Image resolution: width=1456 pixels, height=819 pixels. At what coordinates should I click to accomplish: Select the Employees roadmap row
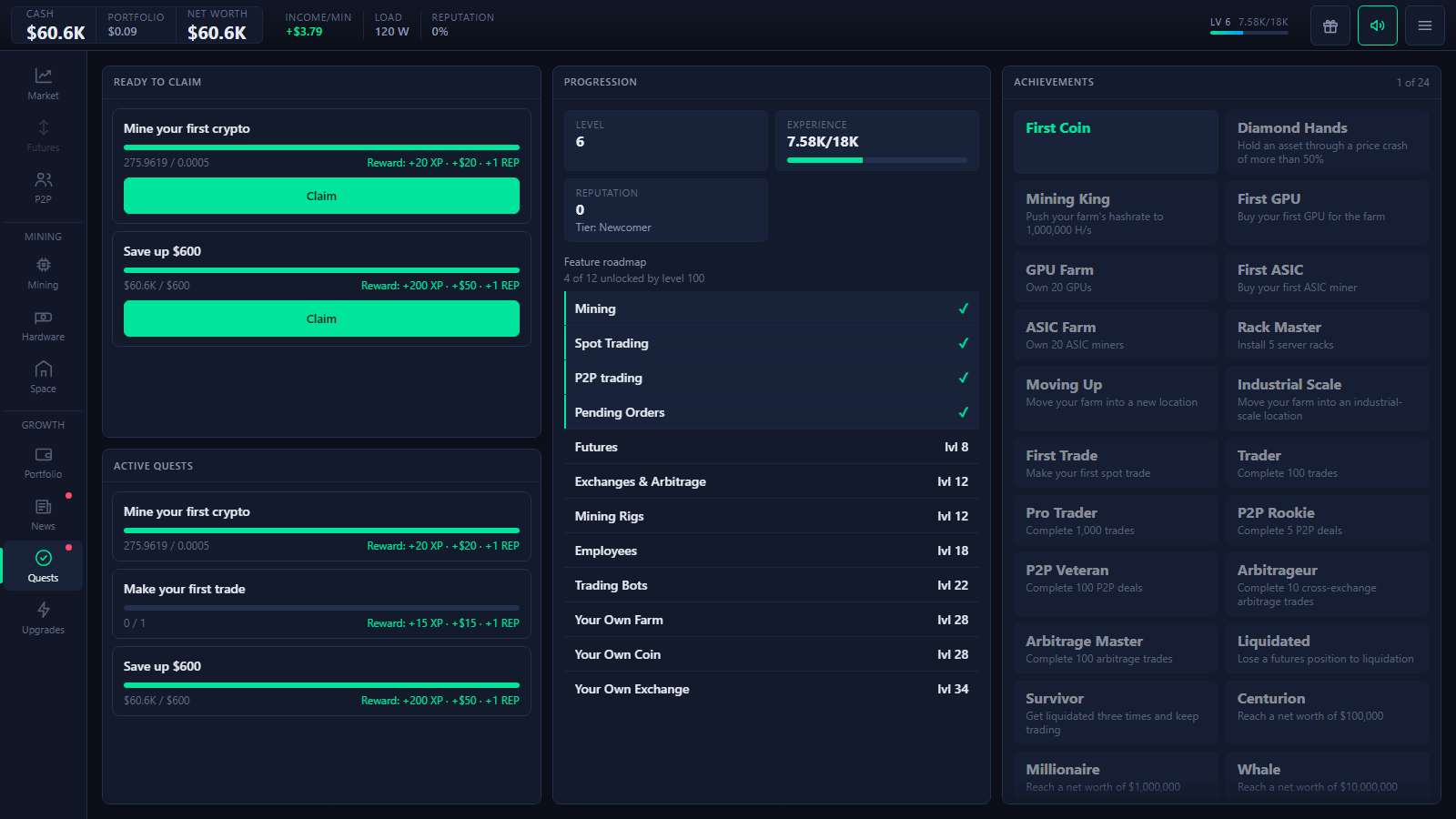tap(771, 551)
